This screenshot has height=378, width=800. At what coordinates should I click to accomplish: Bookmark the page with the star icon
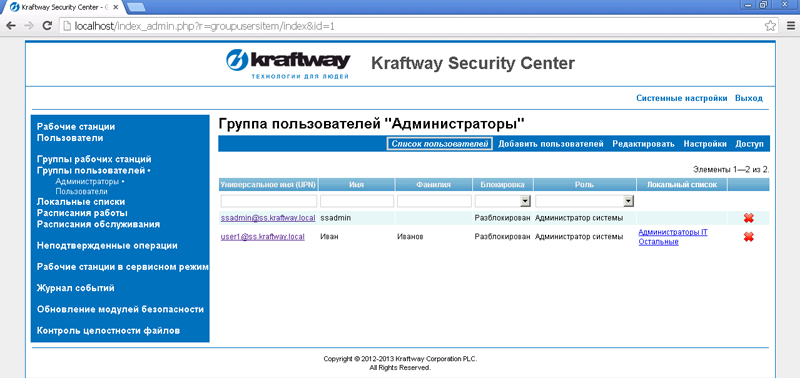coord(770,26)
